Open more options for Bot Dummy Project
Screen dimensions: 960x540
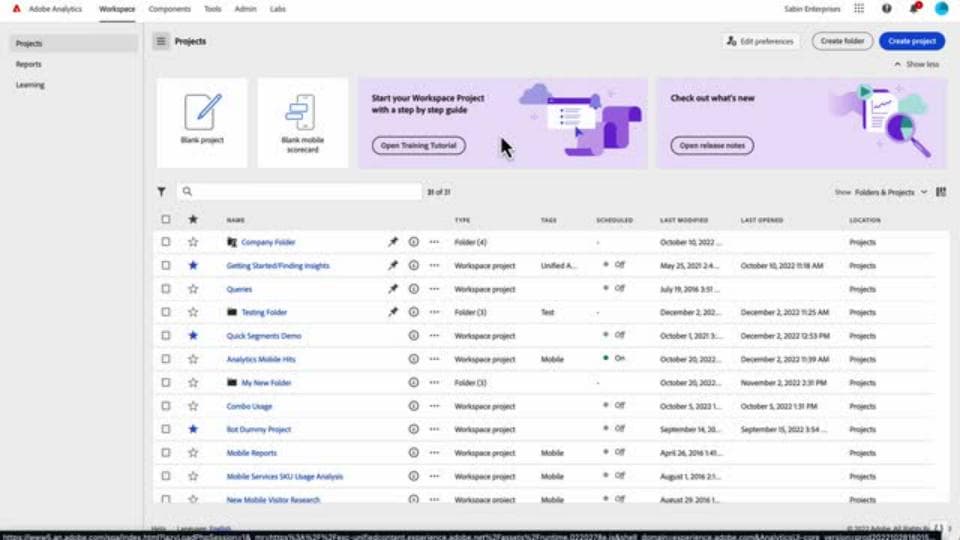click(434, 429)
